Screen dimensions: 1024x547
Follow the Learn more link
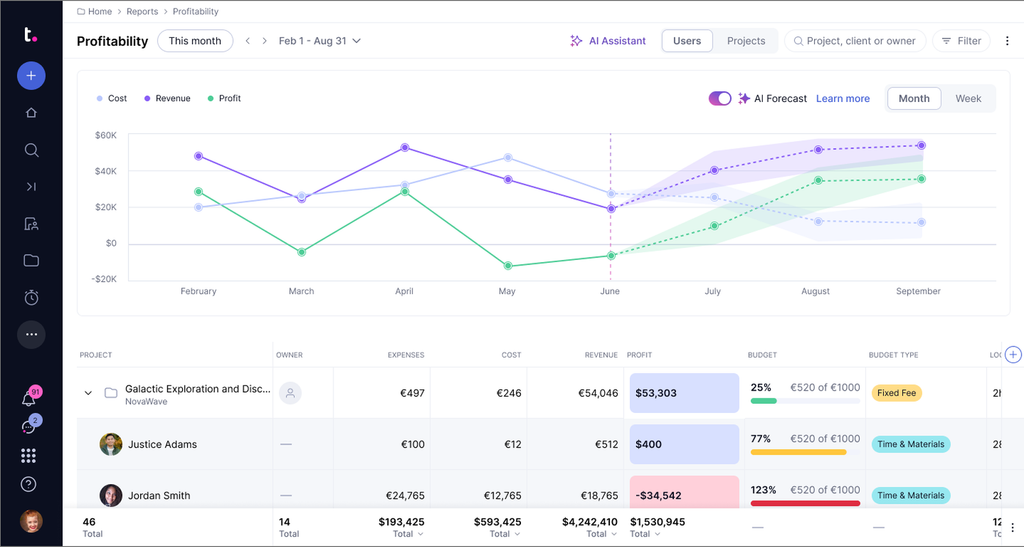pyautogui.click(x=842, y=99)
